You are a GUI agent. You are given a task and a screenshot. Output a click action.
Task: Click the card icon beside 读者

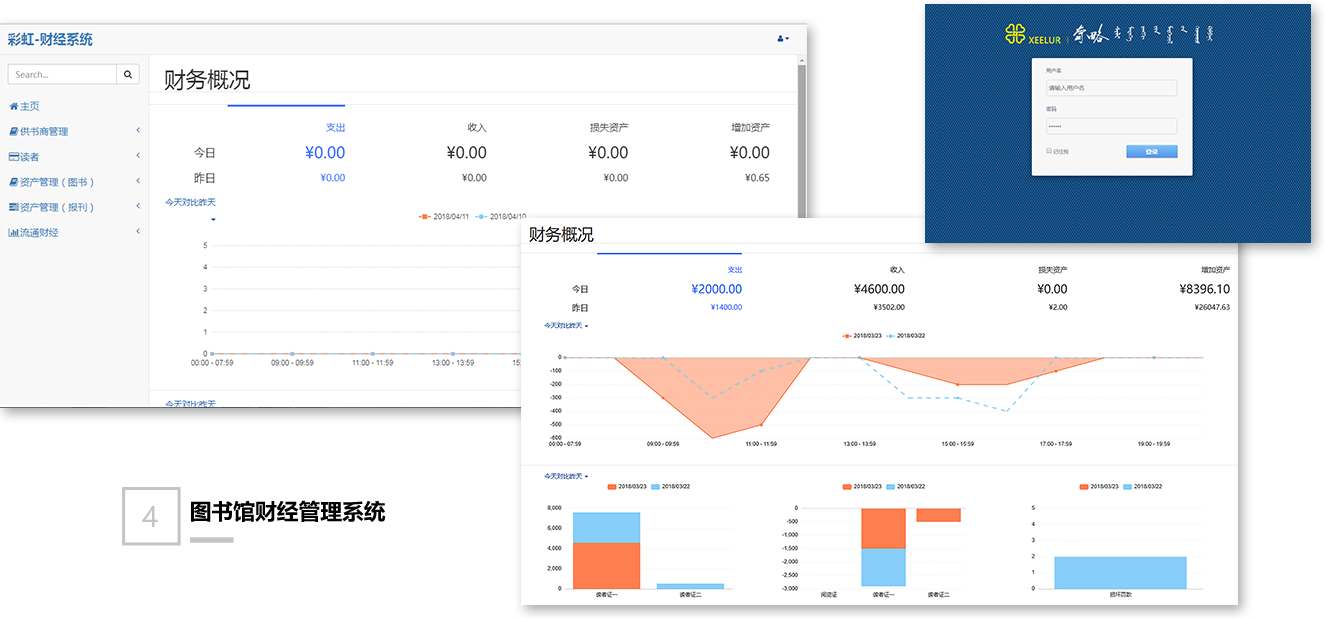(13, 157)
